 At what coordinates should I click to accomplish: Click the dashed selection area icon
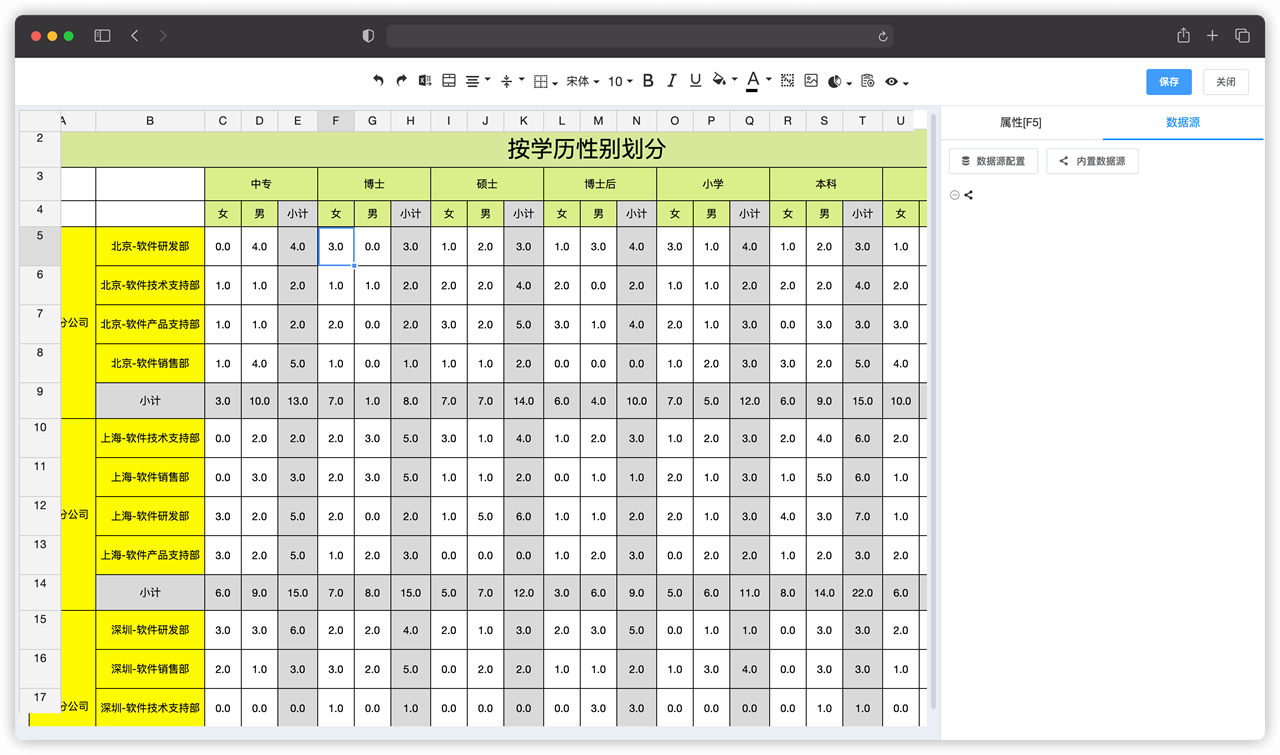tap(788, 81)
